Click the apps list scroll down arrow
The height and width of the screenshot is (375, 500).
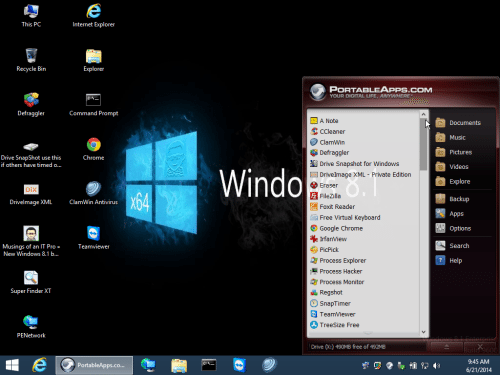coord(424,332)
